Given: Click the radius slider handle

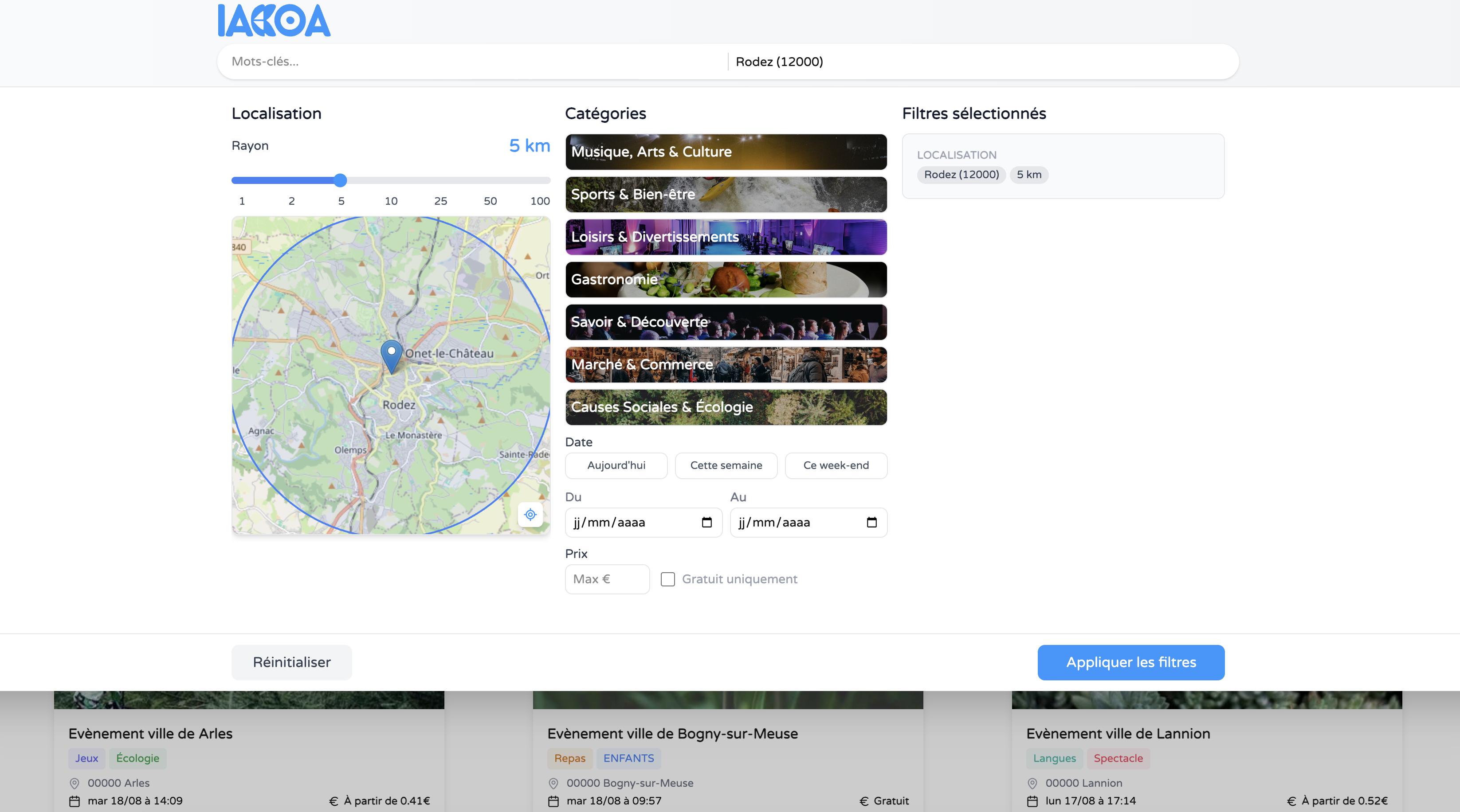Looking at the screenshot, I should [x=340, y=180].
